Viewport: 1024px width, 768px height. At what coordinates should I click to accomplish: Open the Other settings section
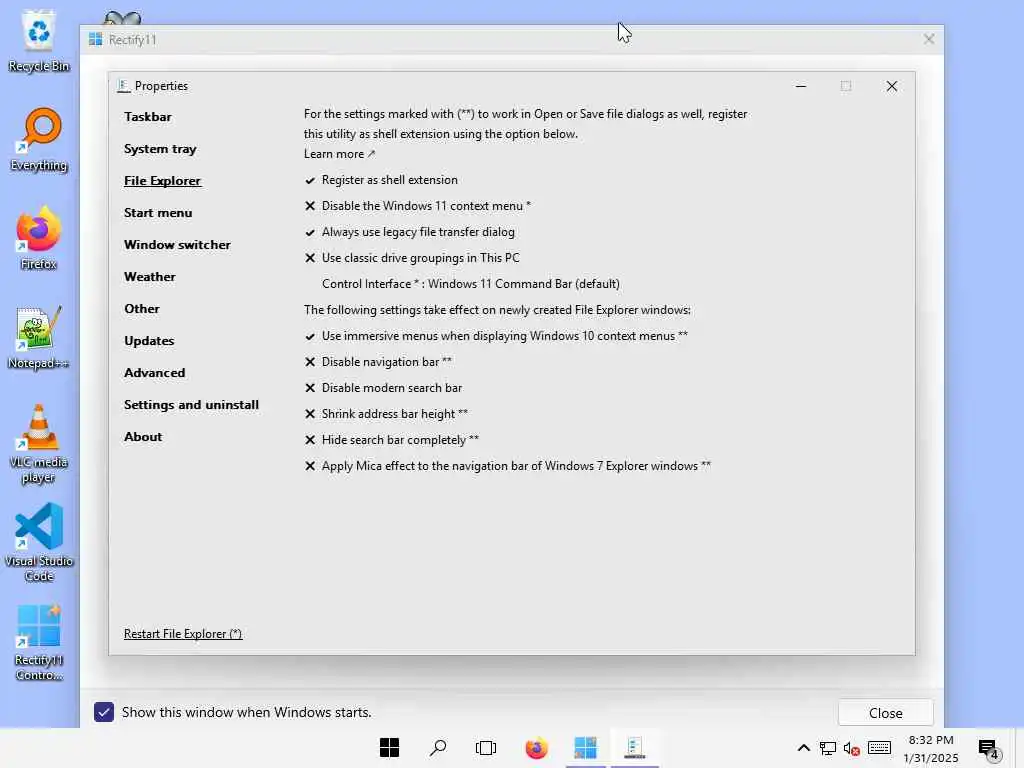[142, 309]
